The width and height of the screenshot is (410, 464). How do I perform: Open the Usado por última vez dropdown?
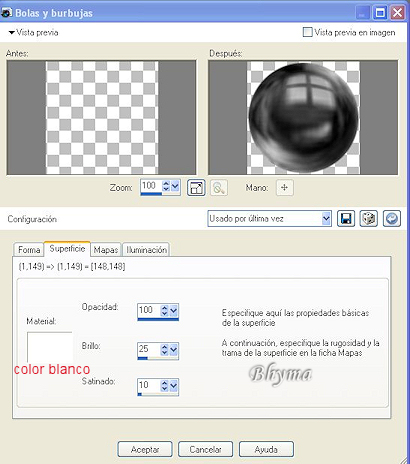tap(326, 219)
